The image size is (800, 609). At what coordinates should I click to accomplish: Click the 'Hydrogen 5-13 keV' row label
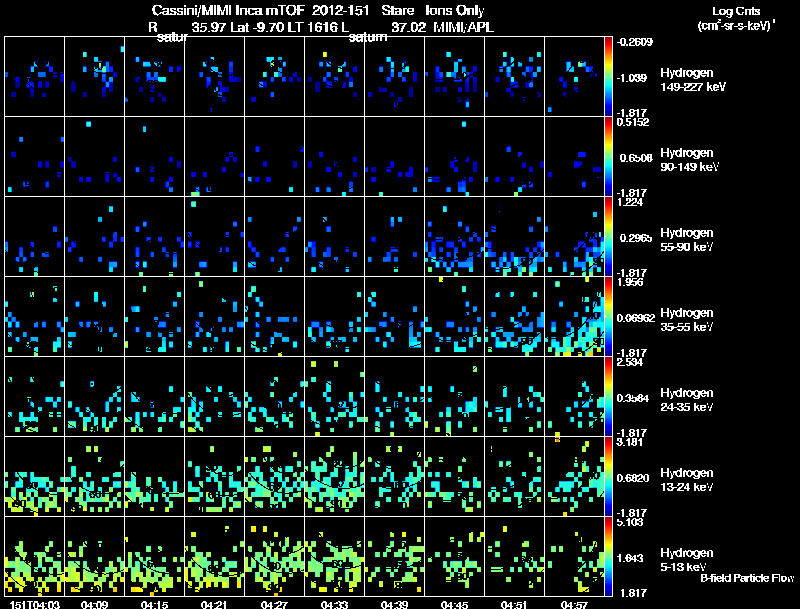(687, 560)
